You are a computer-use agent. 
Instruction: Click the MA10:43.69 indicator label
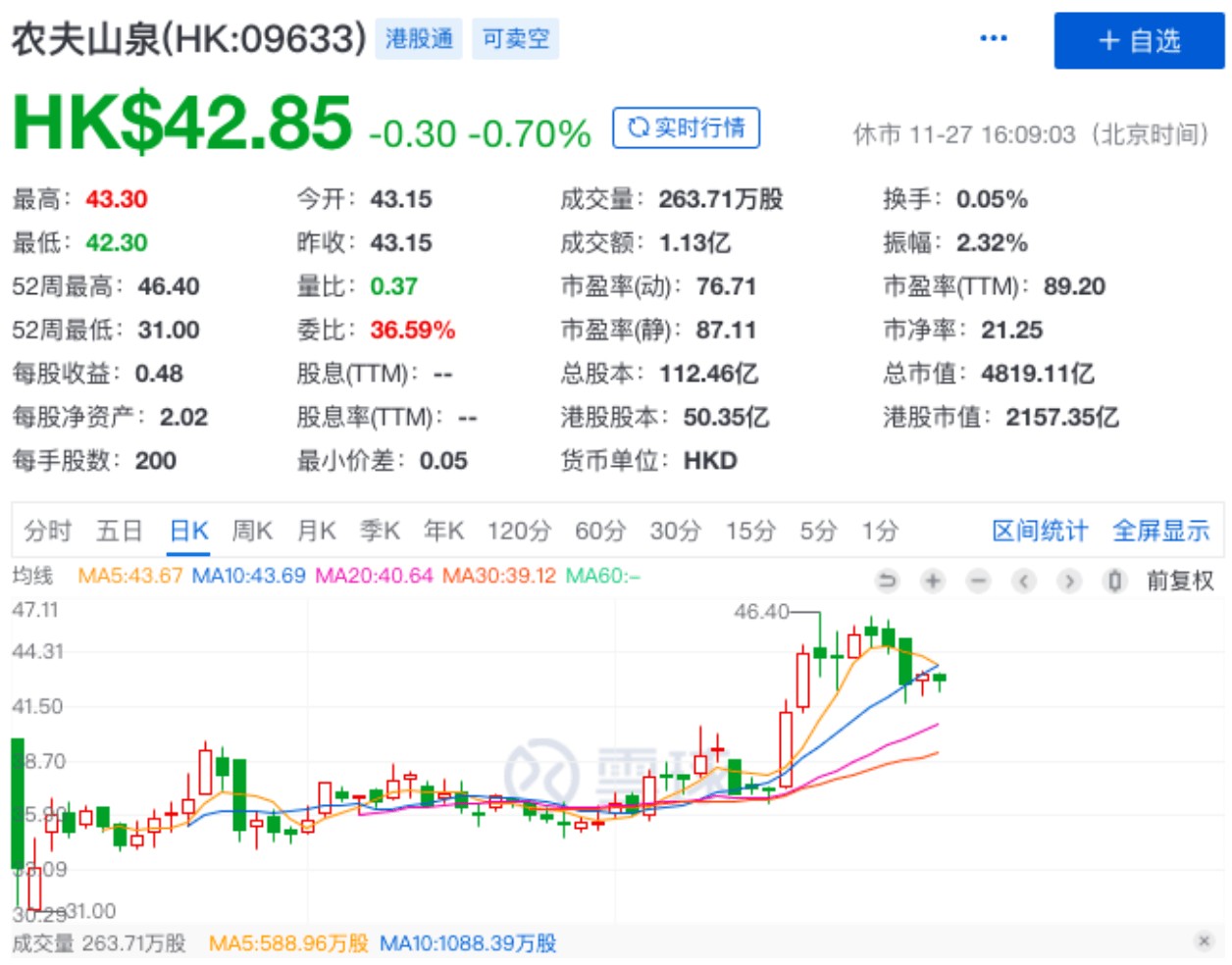coord(249,576)
